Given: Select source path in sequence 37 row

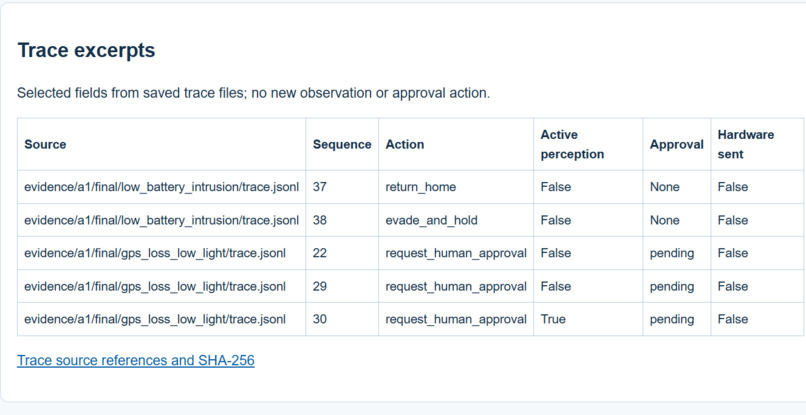Looking at the screenshot, I should click(161, 187).
